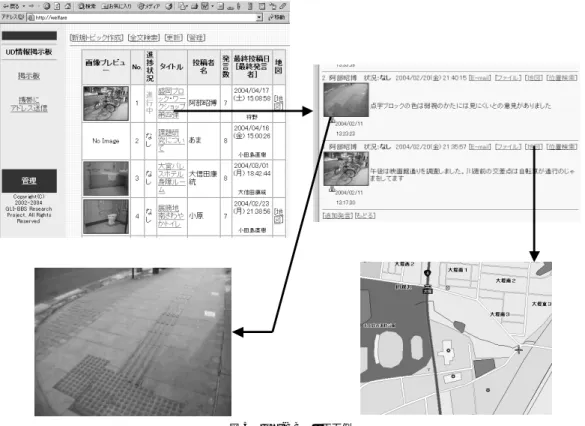Click the map icon in topic row 4
Screen dimensions: 585x426
coord(278,216)
